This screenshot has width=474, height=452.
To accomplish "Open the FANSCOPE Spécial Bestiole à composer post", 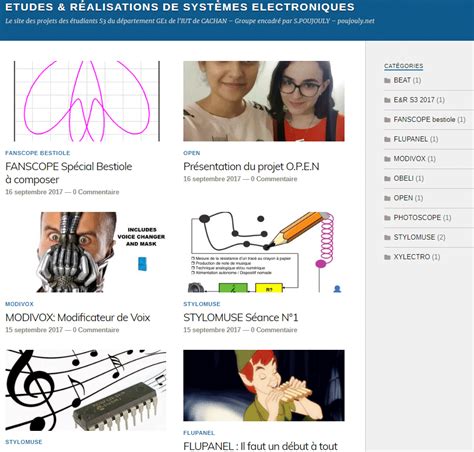I will point(69,173).
